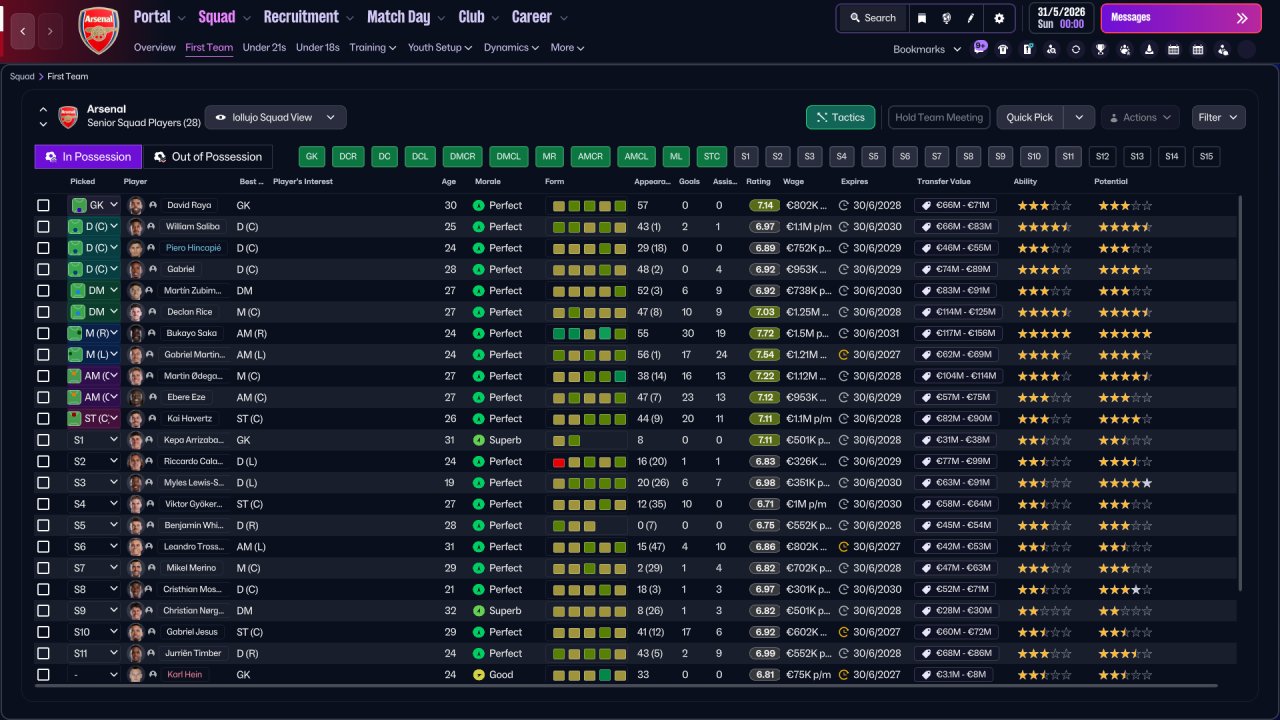Image resolution: width=1280 pixels, height=720 pixels.
Task: Open the bookmark icon next to Search
Action: coord(921,18)
